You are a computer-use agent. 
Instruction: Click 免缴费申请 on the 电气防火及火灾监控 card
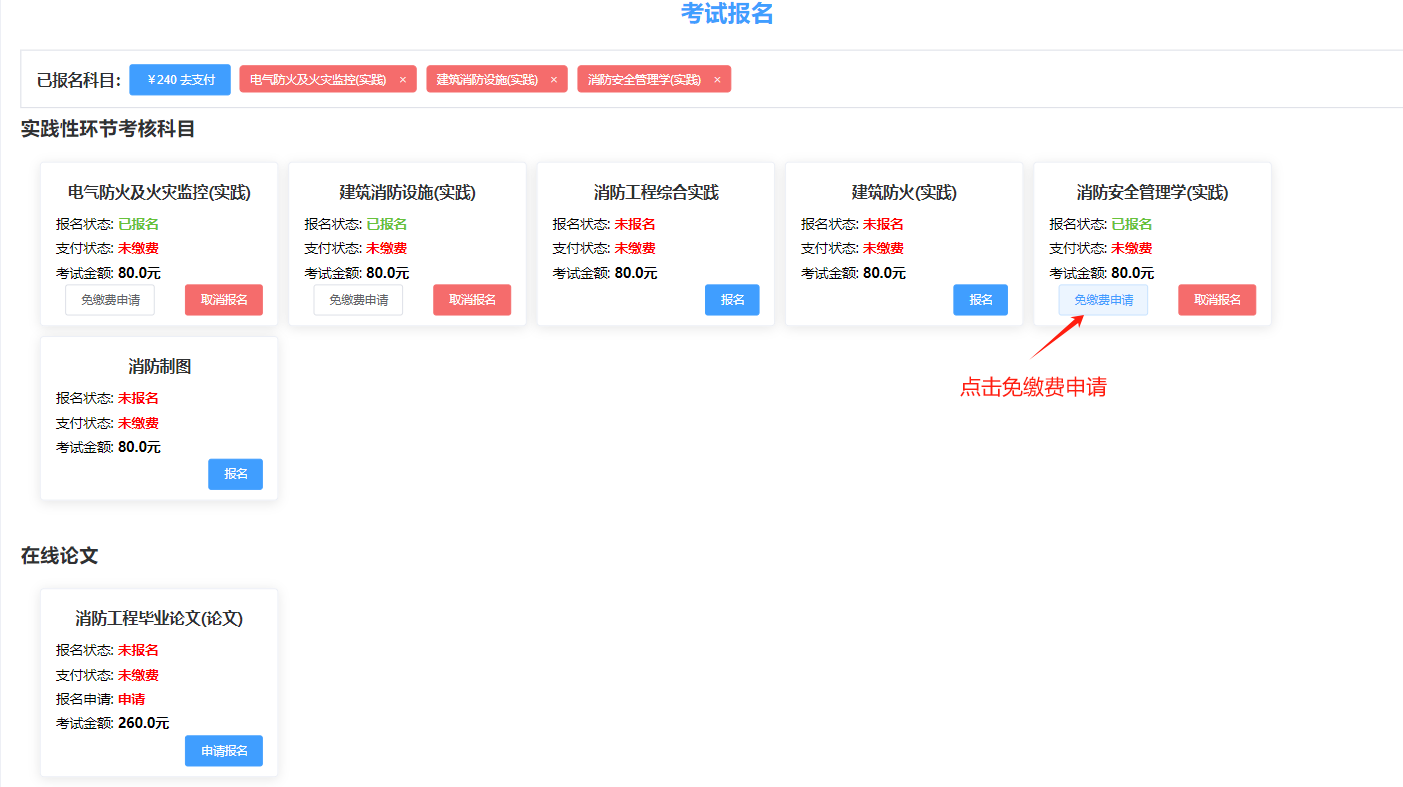click(x=110, y=300)
